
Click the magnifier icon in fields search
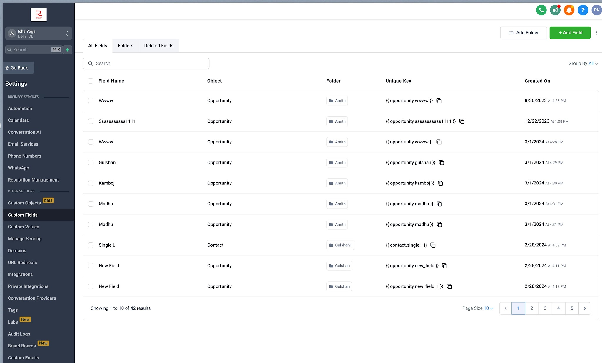tap(90, 63)
